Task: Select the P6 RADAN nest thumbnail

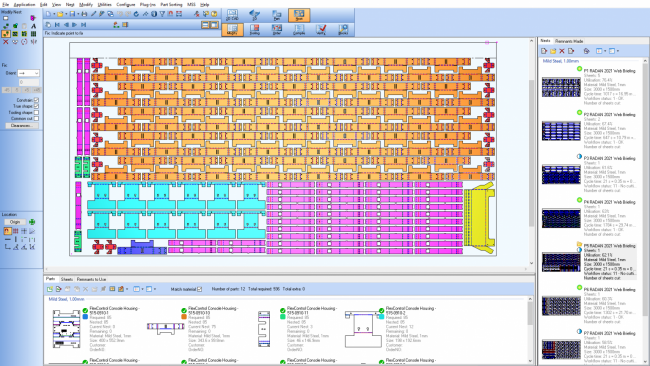Action: (x=561, y=306)
